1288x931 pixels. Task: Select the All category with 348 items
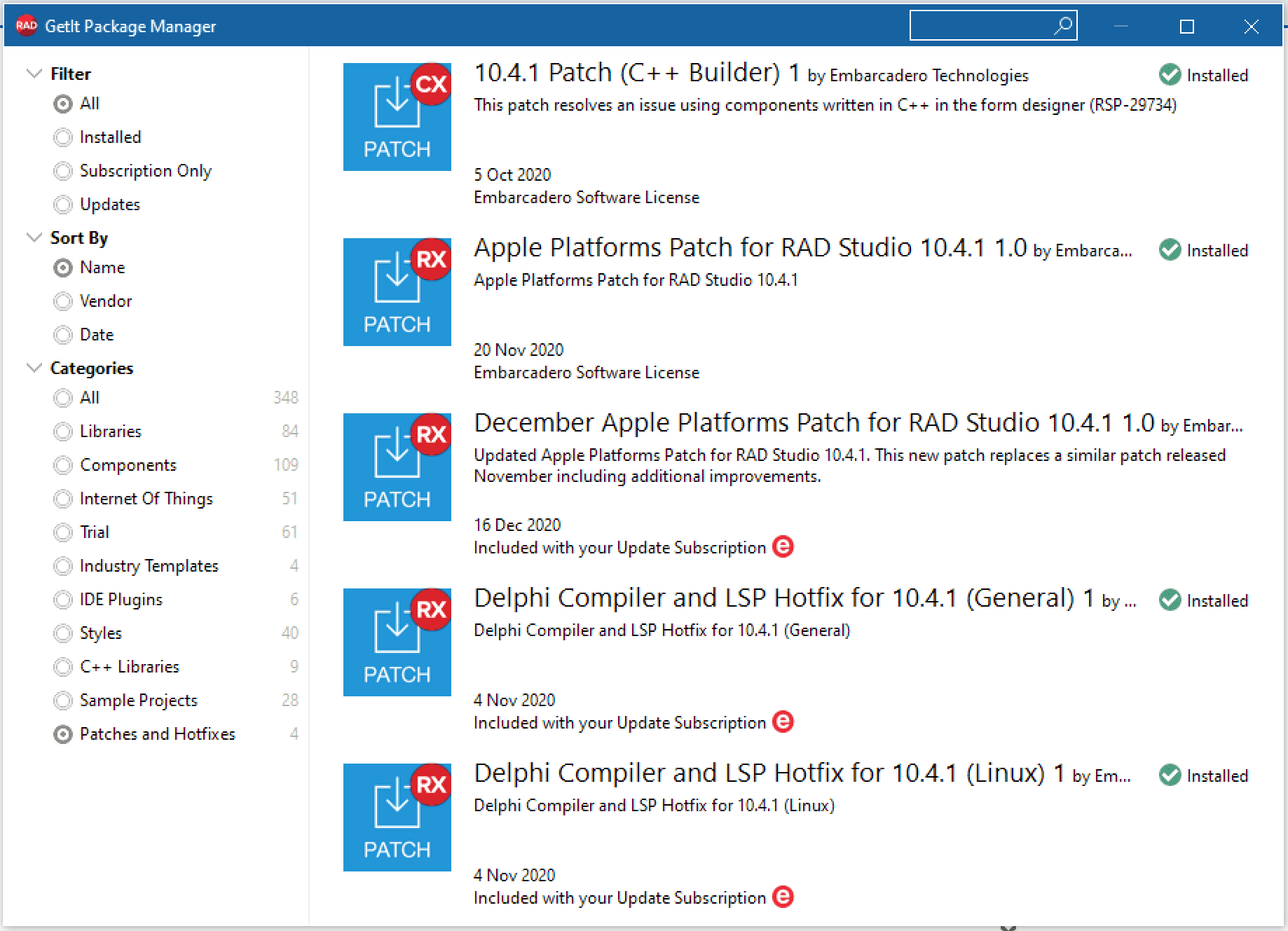point(63,398)
